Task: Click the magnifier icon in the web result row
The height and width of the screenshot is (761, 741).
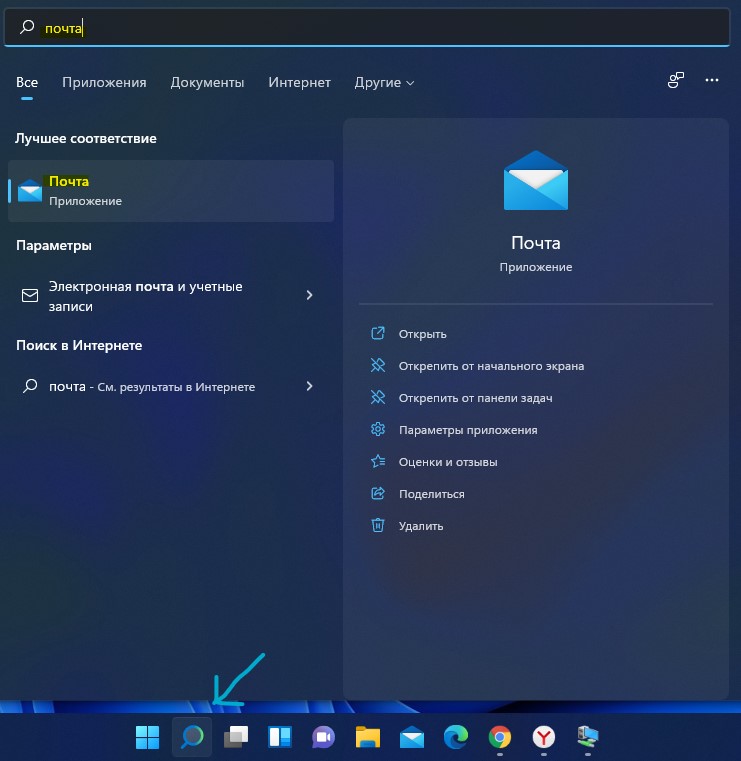Action: tap(30, 386)
